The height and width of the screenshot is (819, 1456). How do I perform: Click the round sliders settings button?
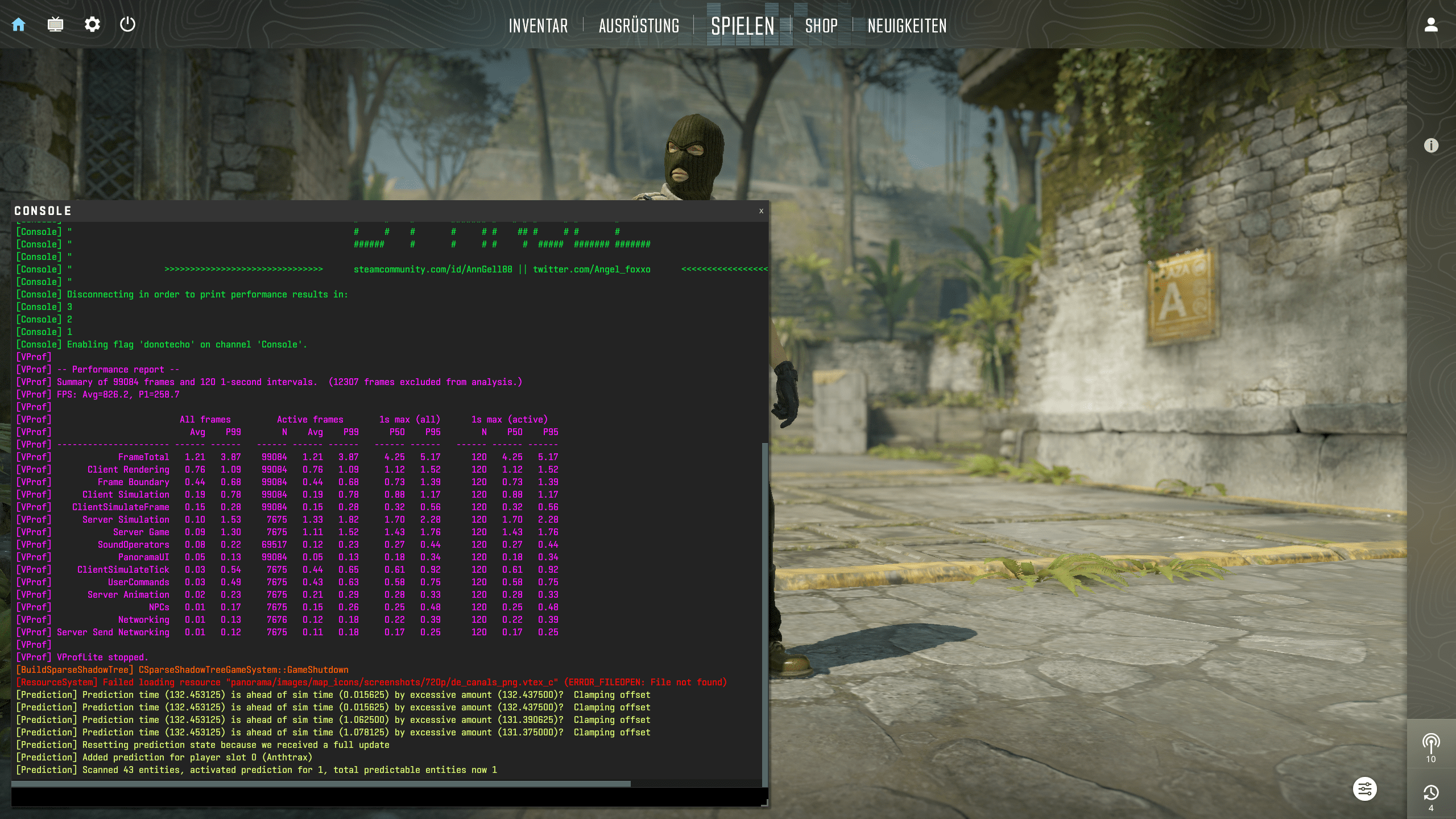click(x=1364, y=789)
